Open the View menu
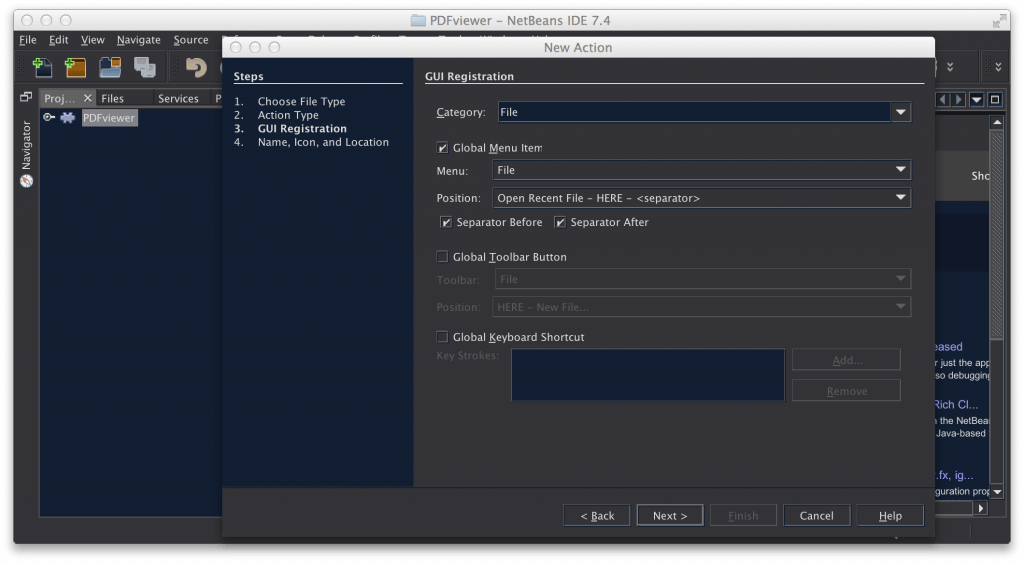This screenshot has width=1024, height=563. [x=92, y=40]
